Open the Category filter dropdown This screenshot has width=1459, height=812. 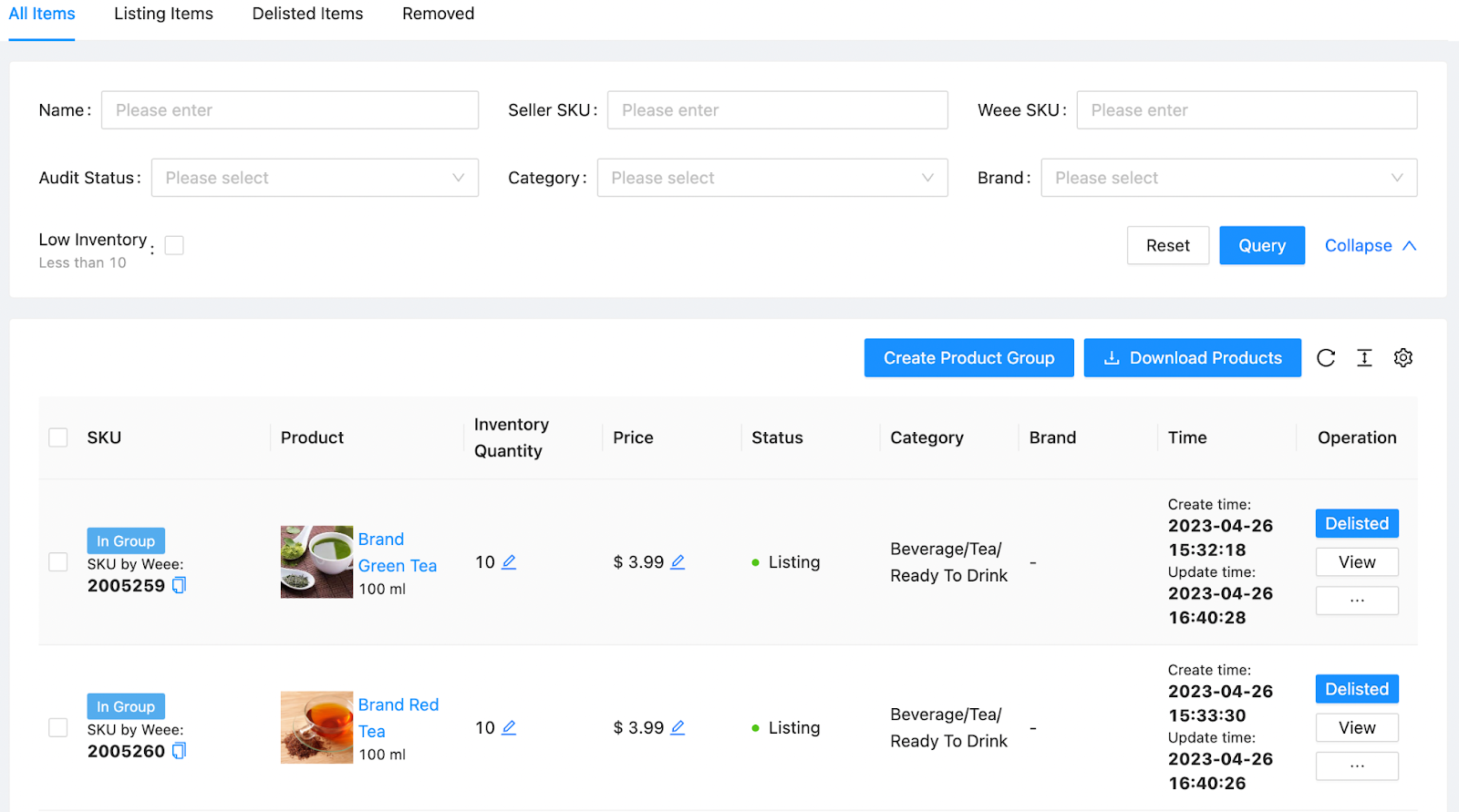[x=772, y=178]
